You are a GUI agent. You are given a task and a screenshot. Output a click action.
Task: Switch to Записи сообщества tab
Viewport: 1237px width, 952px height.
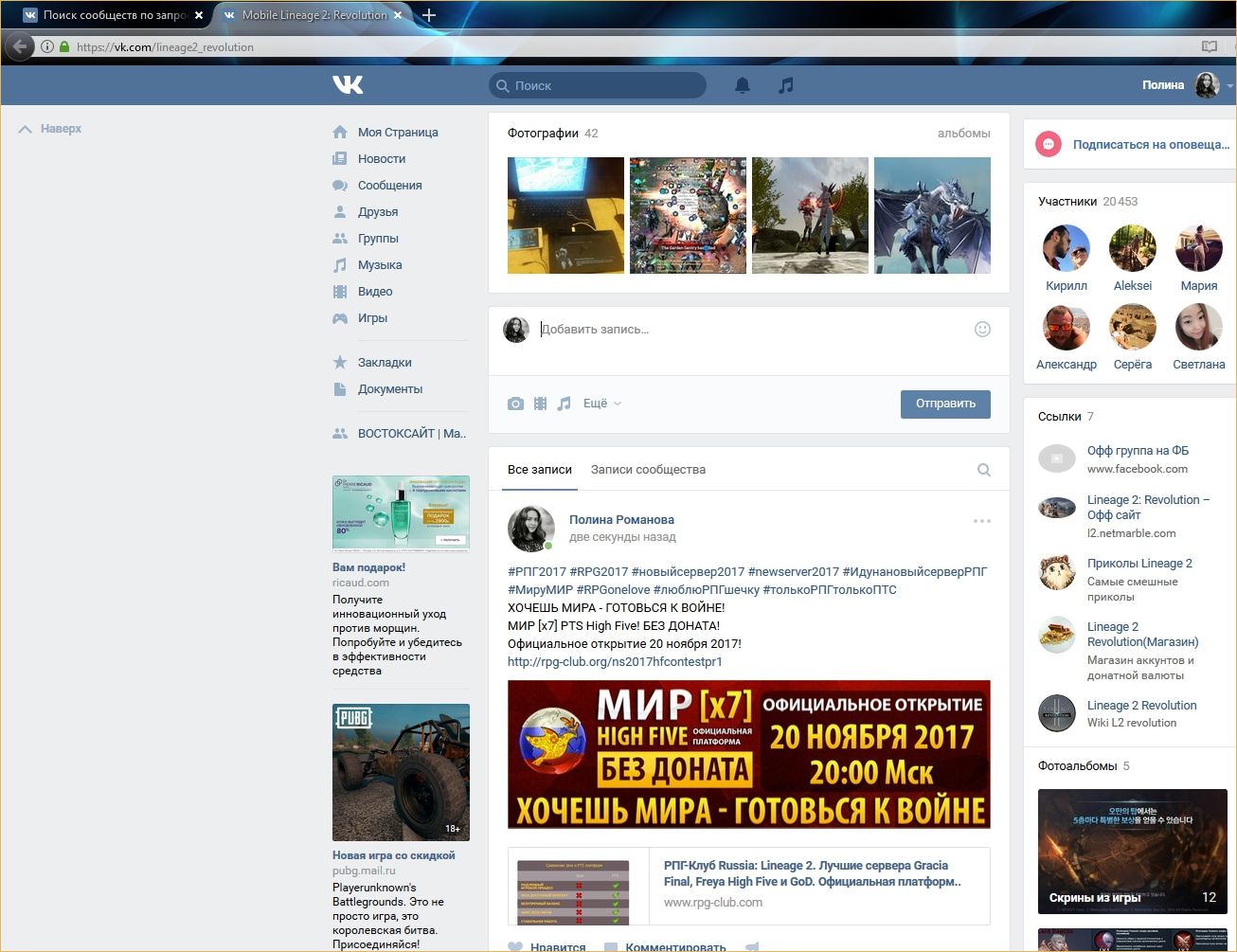point(648,470)
